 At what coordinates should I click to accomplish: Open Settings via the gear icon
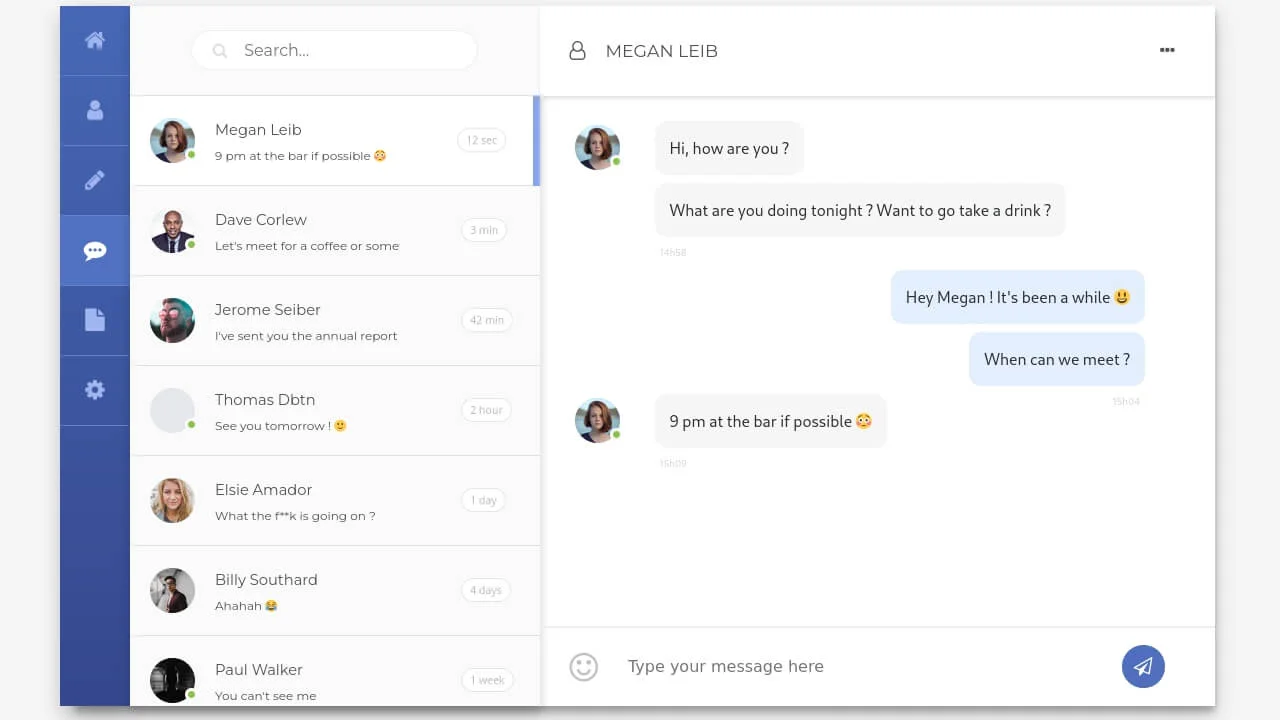(95, 390)
